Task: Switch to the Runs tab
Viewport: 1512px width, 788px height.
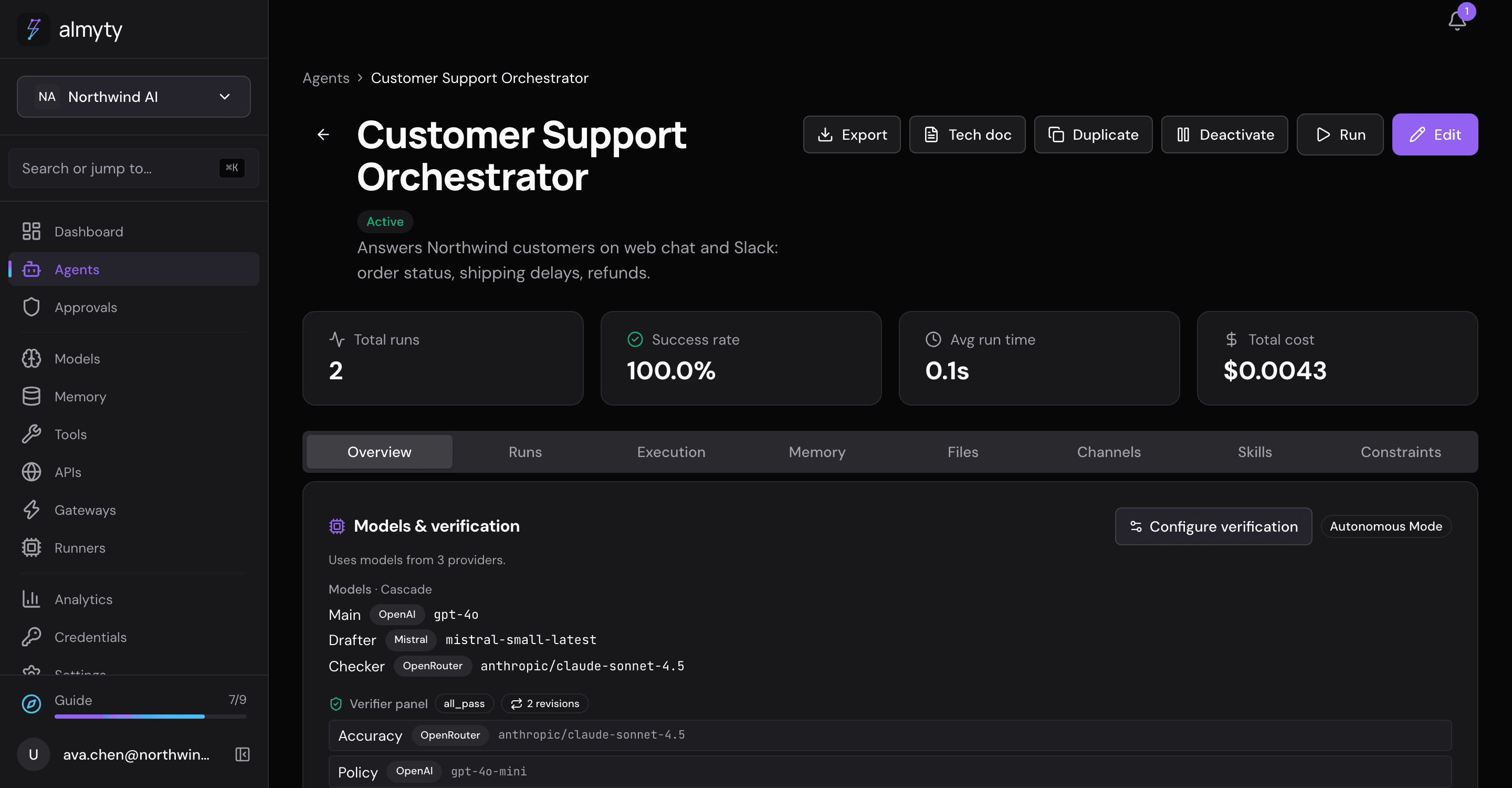Action: pyautogui.click(x=526, y=452)
